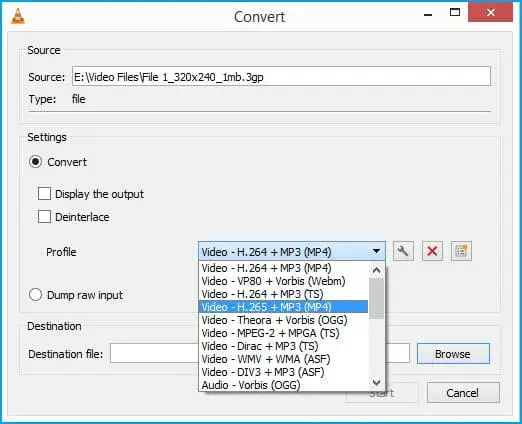Click the VLC cone icon in title bar

coord(18,16)
